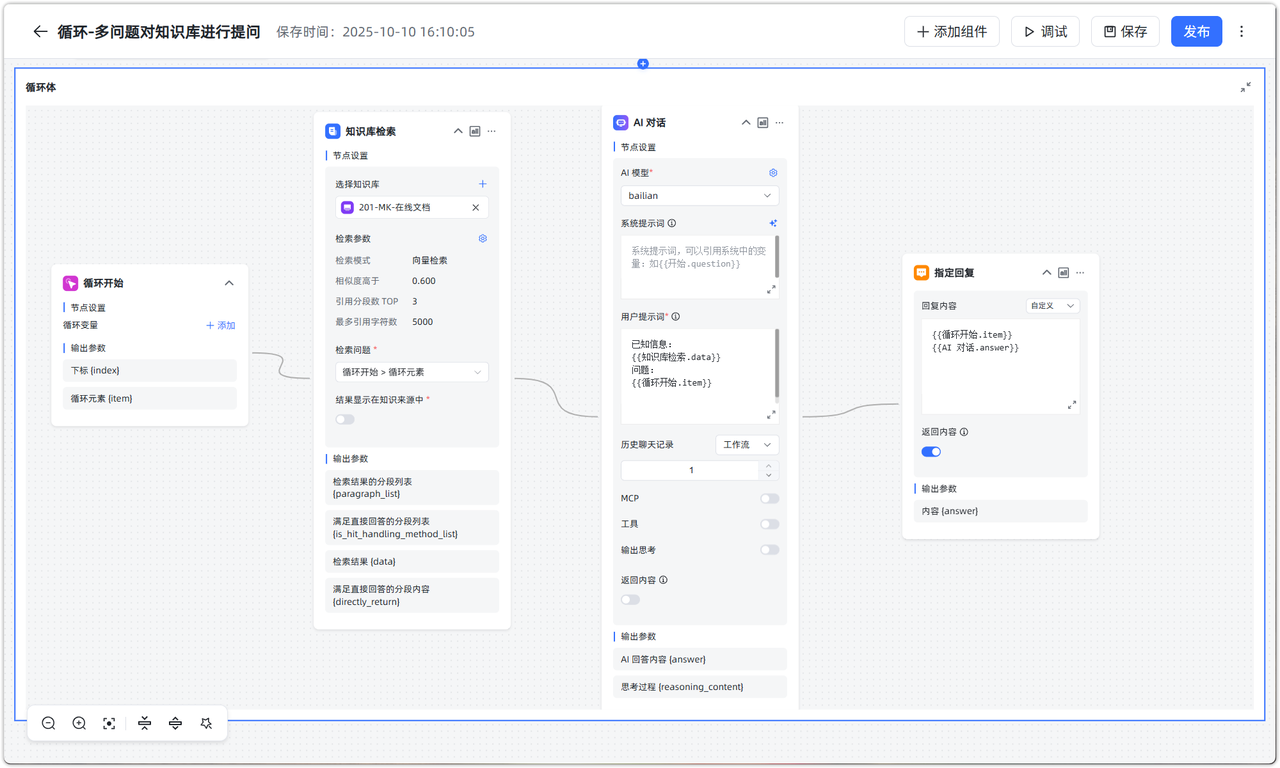Toggle the MCP switch
This screenshot has height=768, width=1280.
(769, 498)
